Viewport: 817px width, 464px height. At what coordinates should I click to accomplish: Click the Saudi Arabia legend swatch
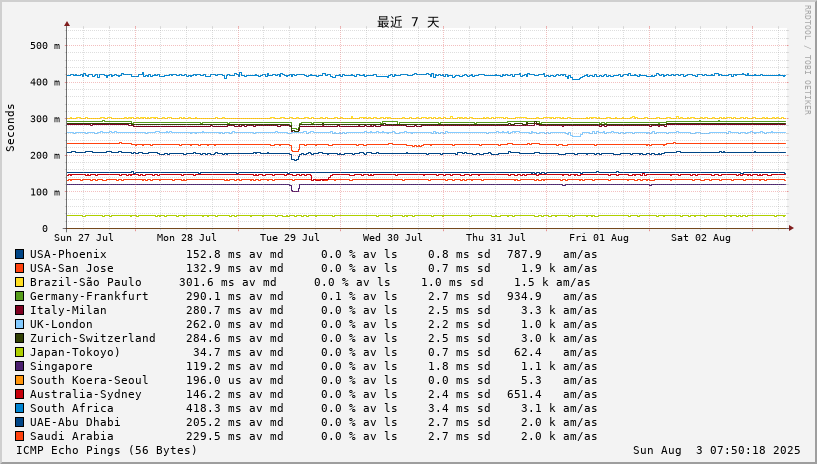point(19,437)
